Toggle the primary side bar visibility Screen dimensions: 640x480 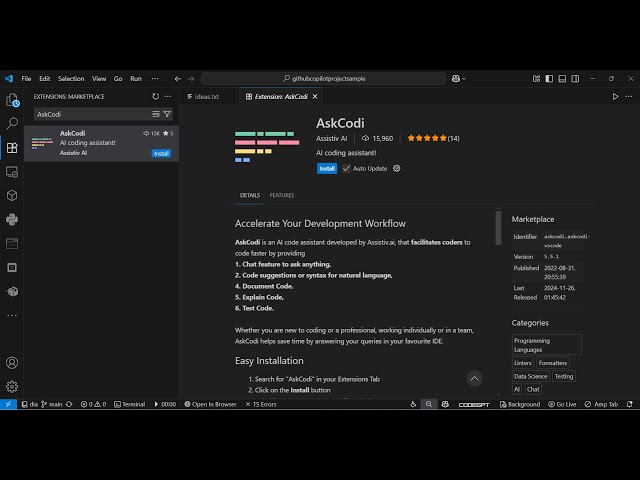[x=549, y=78]
